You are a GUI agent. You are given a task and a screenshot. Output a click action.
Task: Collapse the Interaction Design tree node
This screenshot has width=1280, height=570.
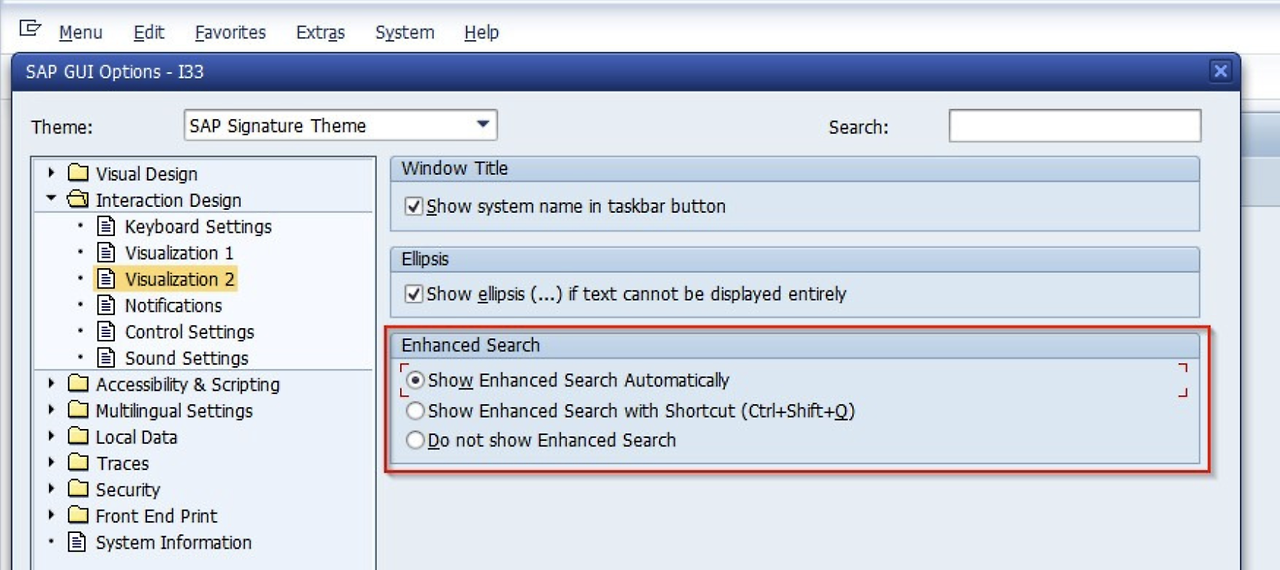pyautogui.click(x=52, y=199)
